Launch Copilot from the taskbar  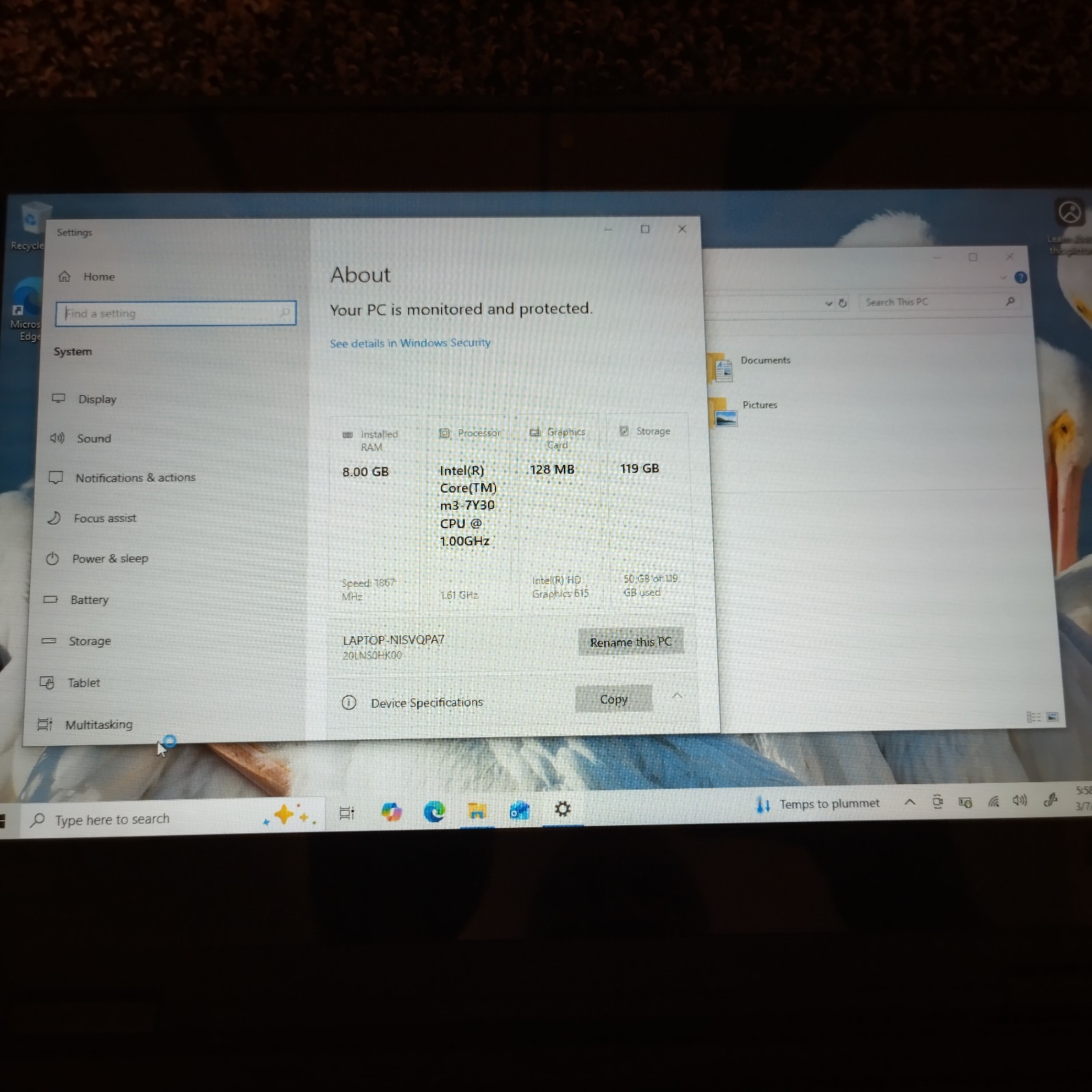coord(391,811)
